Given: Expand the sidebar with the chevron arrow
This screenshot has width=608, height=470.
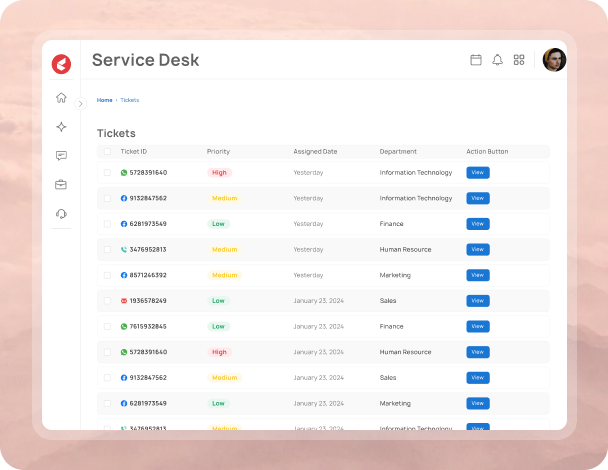Looking at the screenshot, I should click(x=81, y=103).
